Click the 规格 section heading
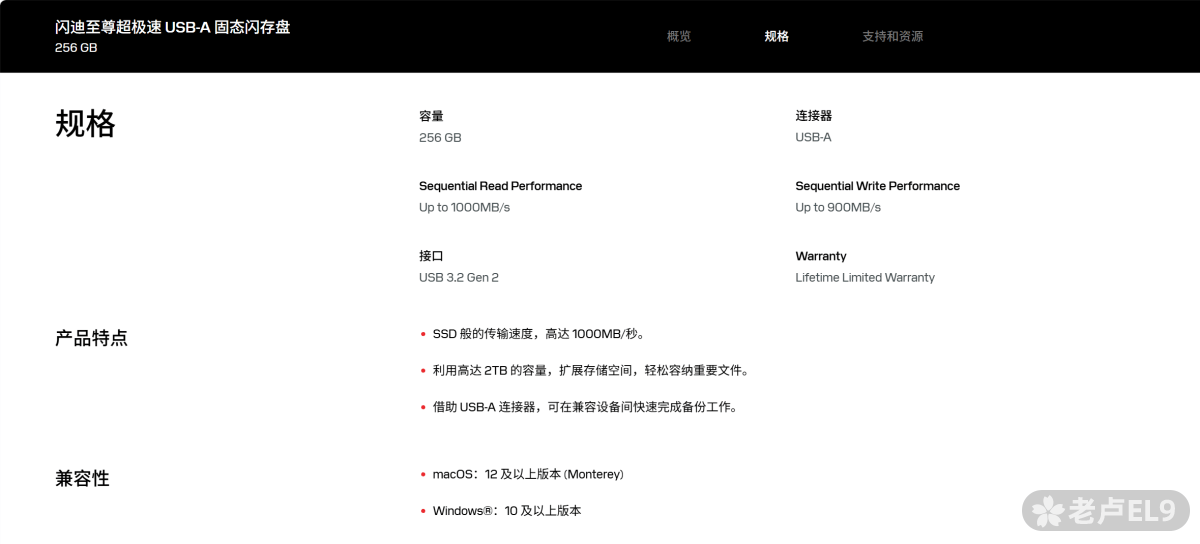Image resolution: width=1200 pixels, height=544 pixels. pyautogui.click(x=85, y=124)
